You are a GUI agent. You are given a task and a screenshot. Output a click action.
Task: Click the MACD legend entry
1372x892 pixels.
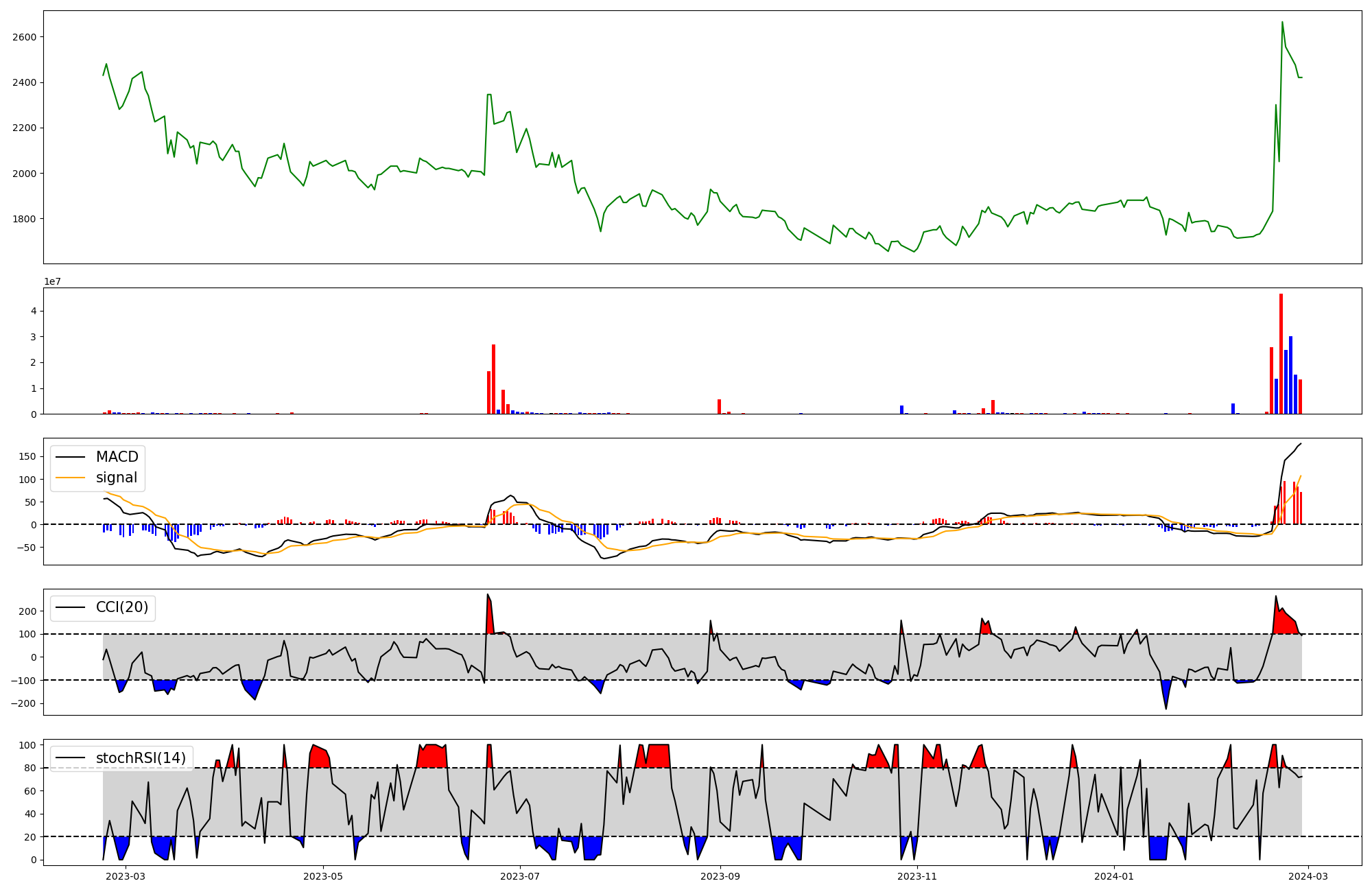point(117,457)
